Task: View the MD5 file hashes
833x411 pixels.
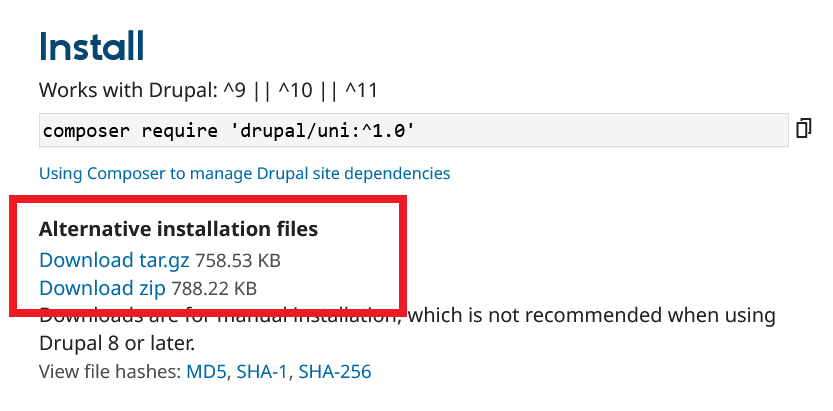Action: pos(206,372)
